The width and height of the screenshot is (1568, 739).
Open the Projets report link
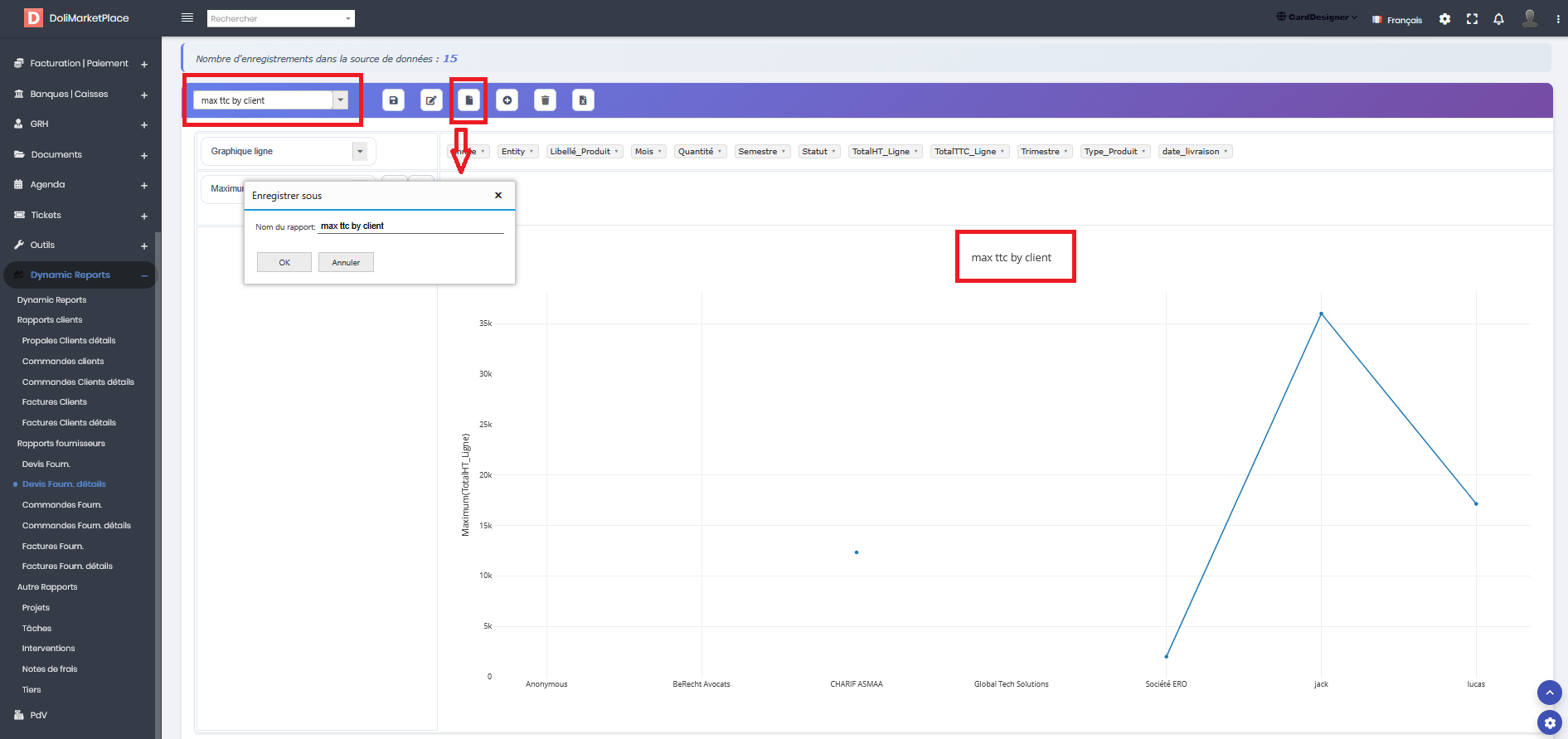pos(36,608)
